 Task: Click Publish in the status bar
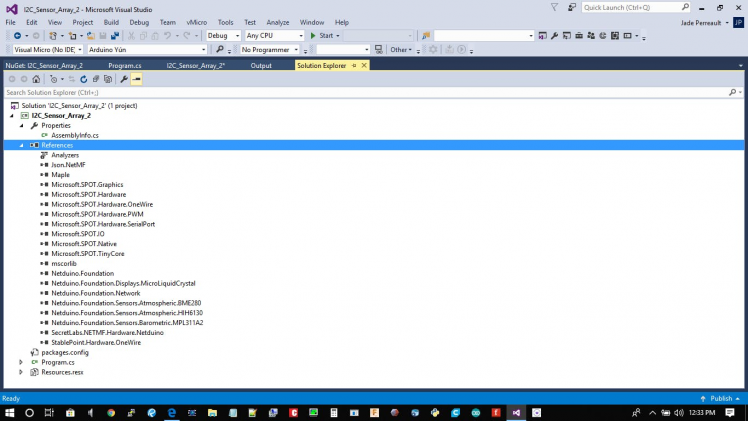[x=720, y=399]
